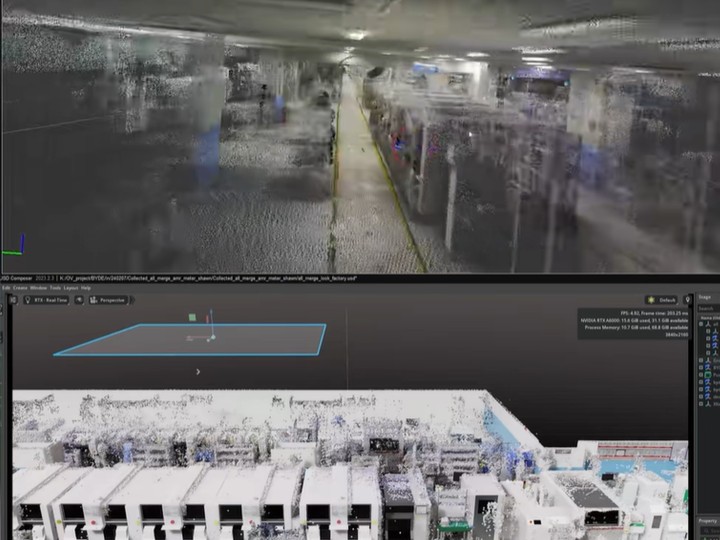Screen dimensions: 720x540
Task: Click the eye display options icon
Action: pyautogui.click(x=79, y=300)
